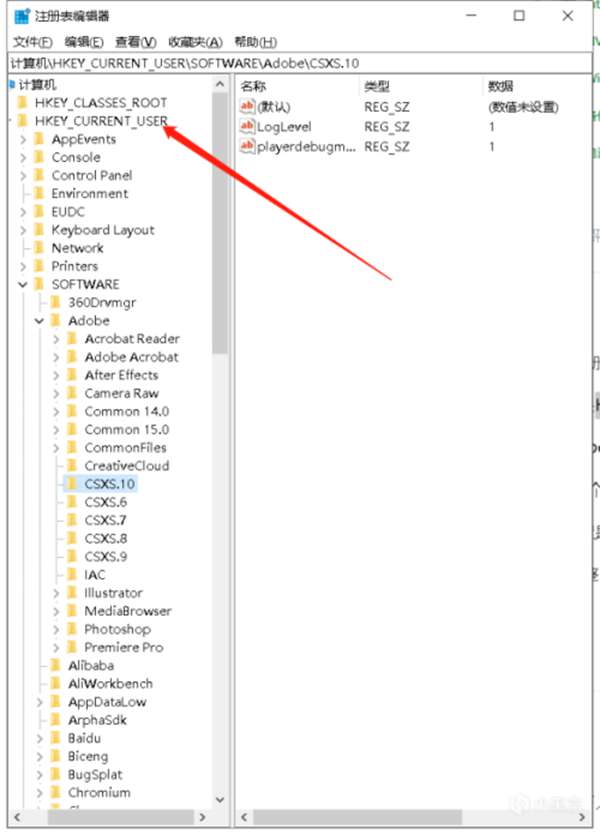Image resolution: width=600 pixels, height=835 pixels.
Task: Expand the Premiere Pro key
Action: (56, 647)
